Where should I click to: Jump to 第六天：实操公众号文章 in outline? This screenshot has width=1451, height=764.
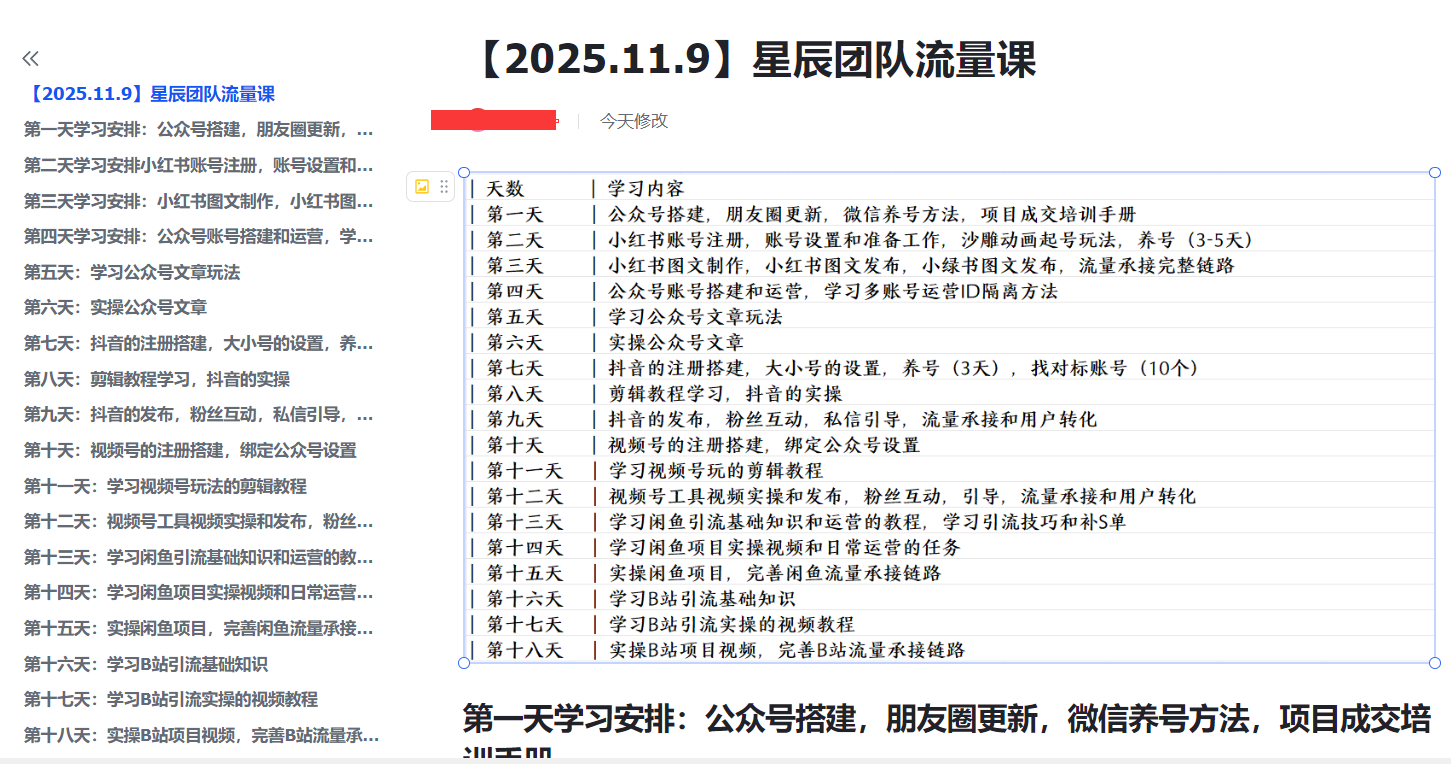[115, 308]
